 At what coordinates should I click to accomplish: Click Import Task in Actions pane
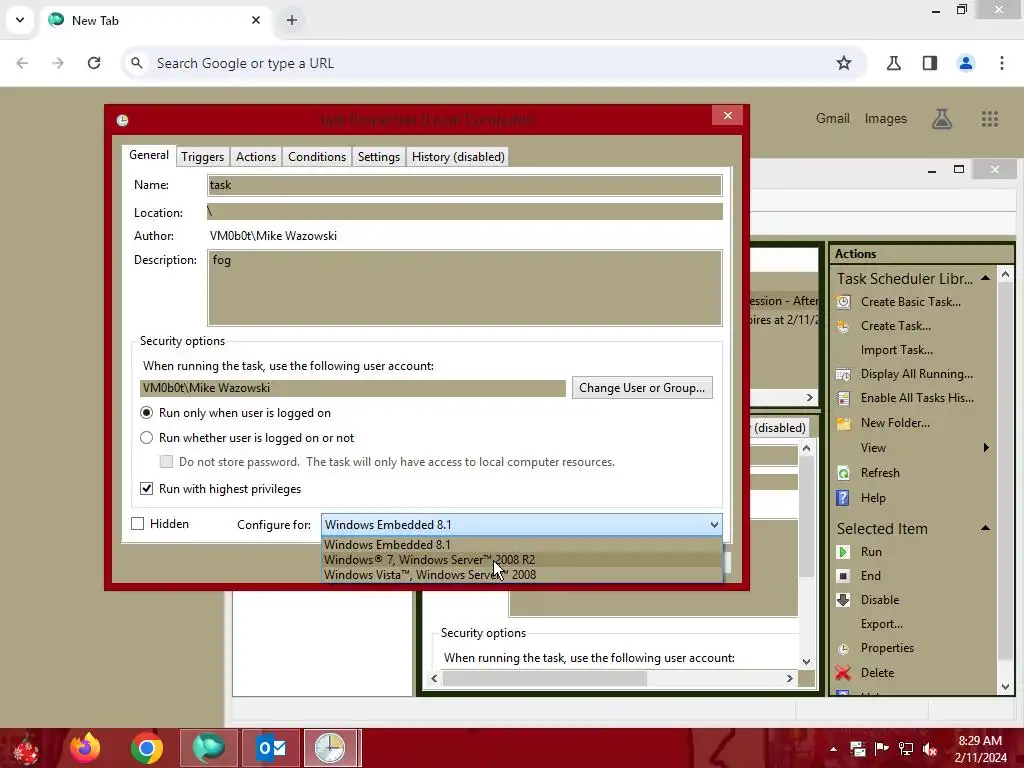[896, 350]
